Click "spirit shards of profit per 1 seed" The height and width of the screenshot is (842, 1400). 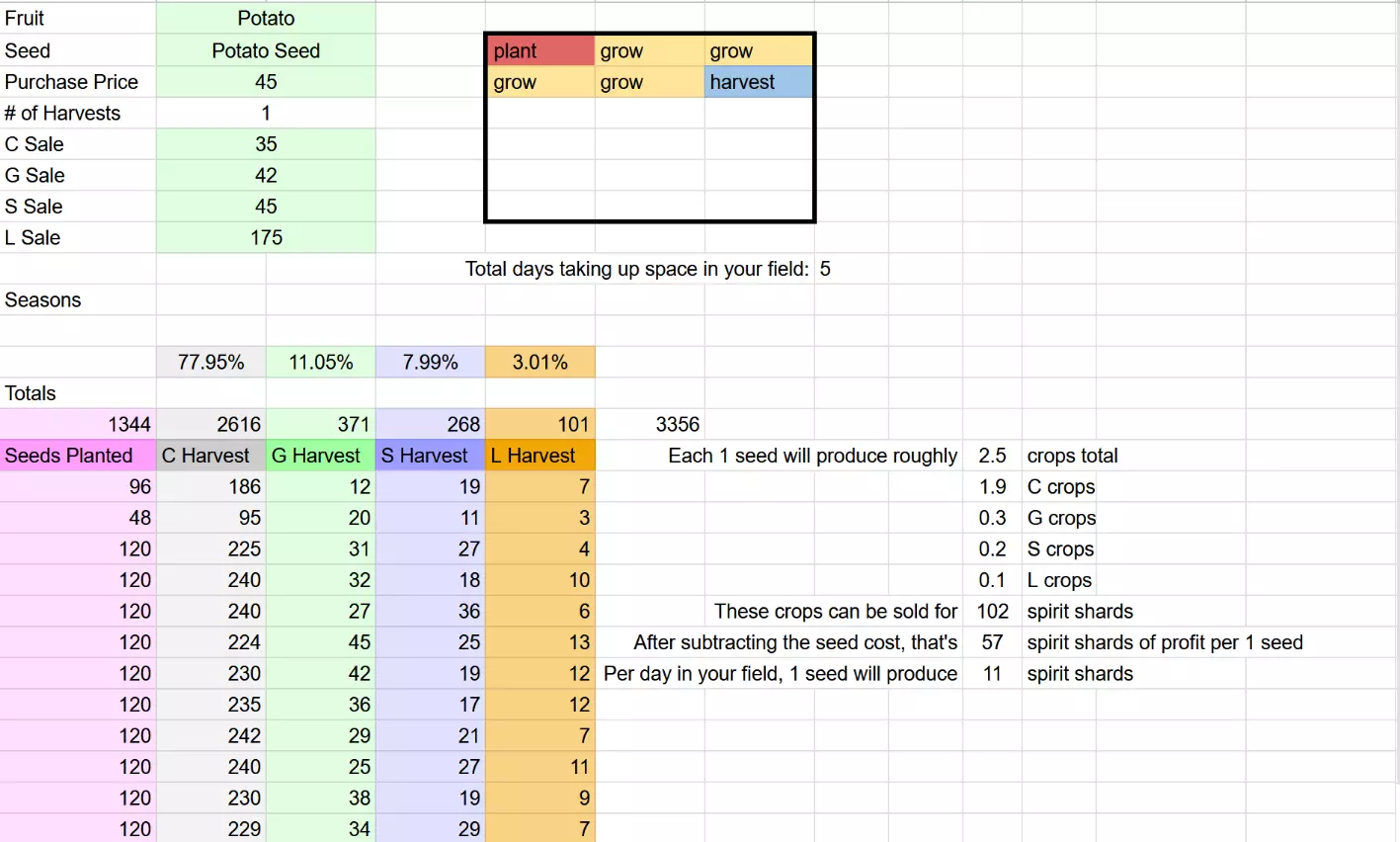(1164, 642)
